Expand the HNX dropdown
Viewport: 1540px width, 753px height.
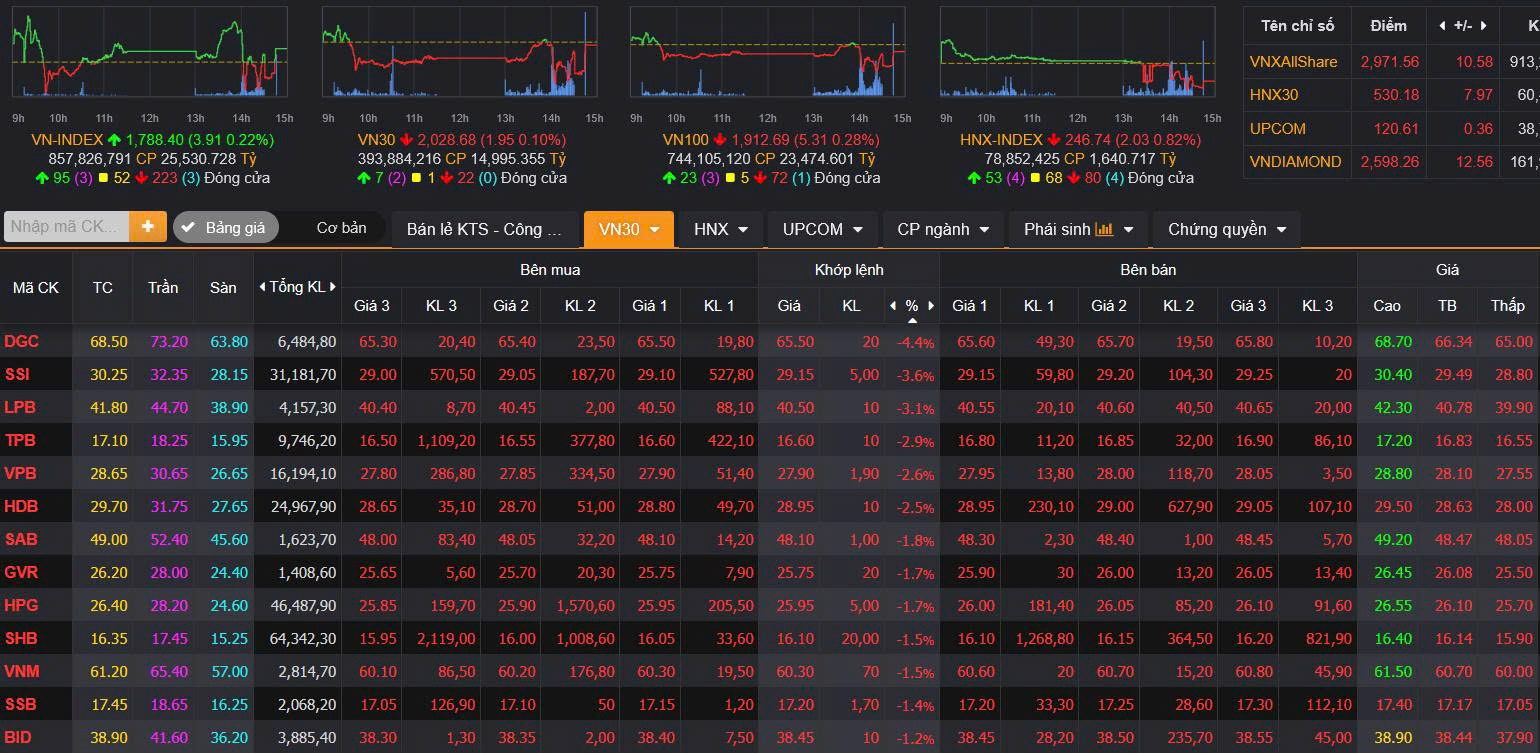[x=721, y=229]
